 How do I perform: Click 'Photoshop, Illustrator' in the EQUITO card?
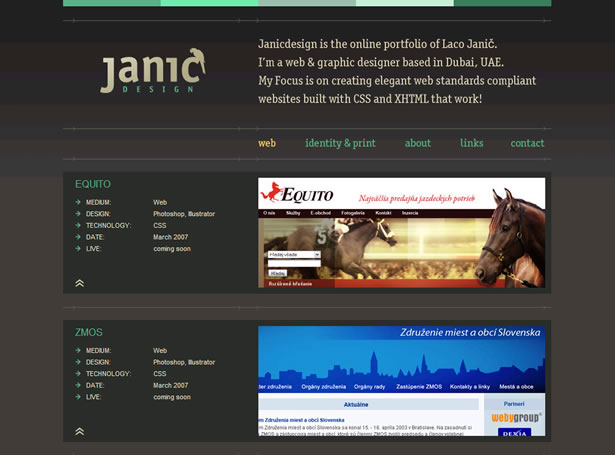click(x=184, y=214)
